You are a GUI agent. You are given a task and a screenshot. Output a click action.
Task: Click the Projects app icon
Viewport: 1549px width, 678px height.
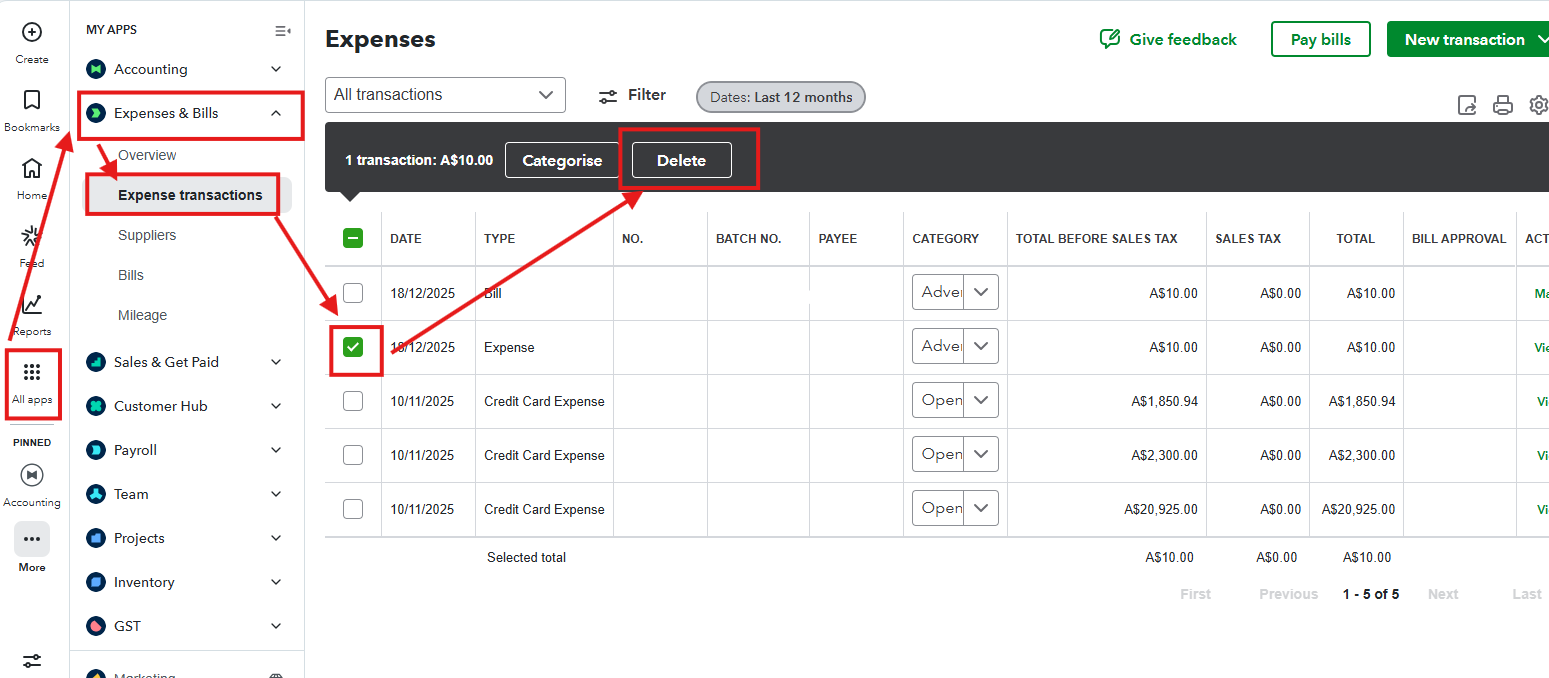(x=96, y=538)
